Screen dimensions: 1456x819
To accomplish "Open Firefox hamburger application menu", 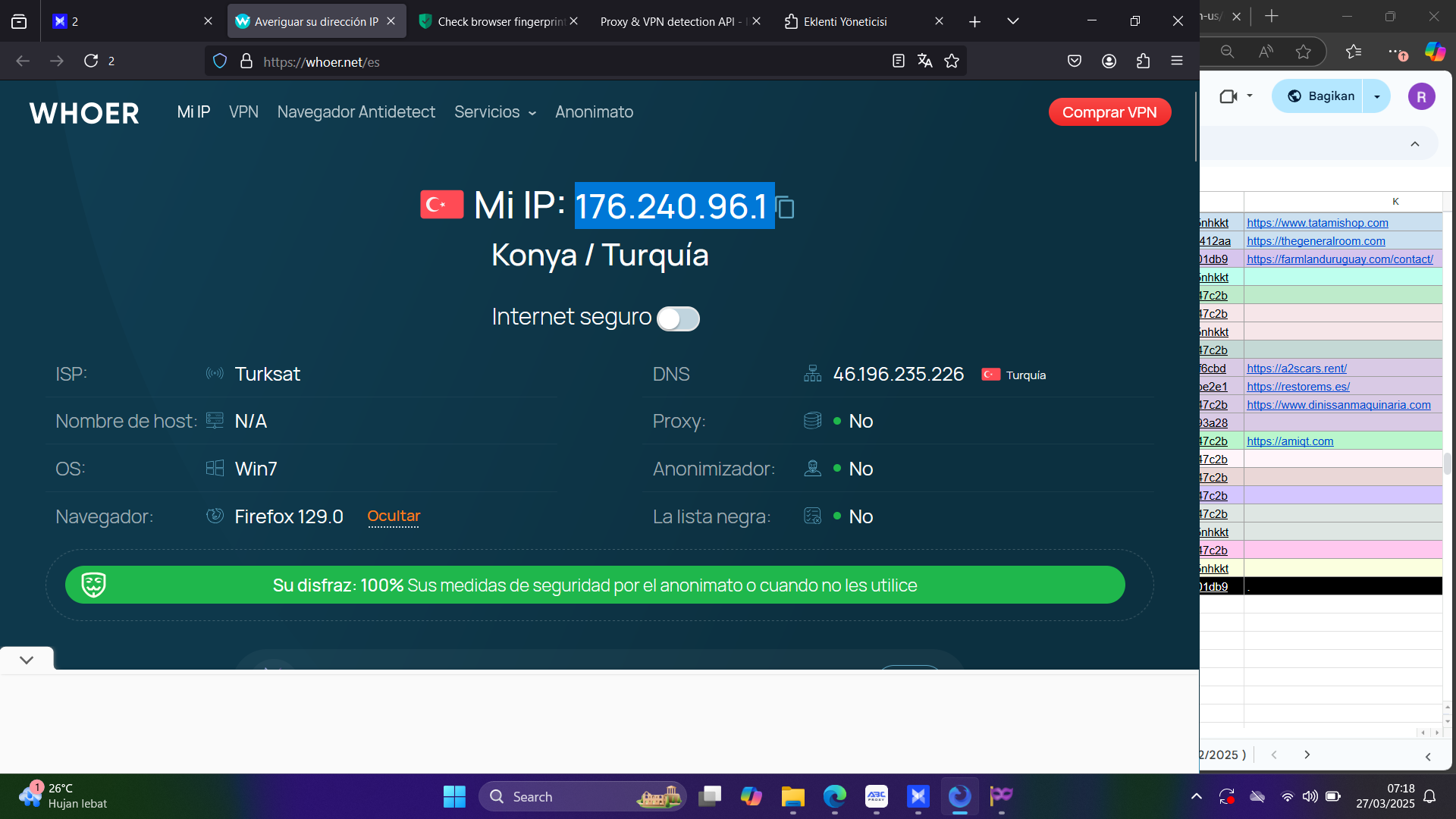I will point(1177,61).
